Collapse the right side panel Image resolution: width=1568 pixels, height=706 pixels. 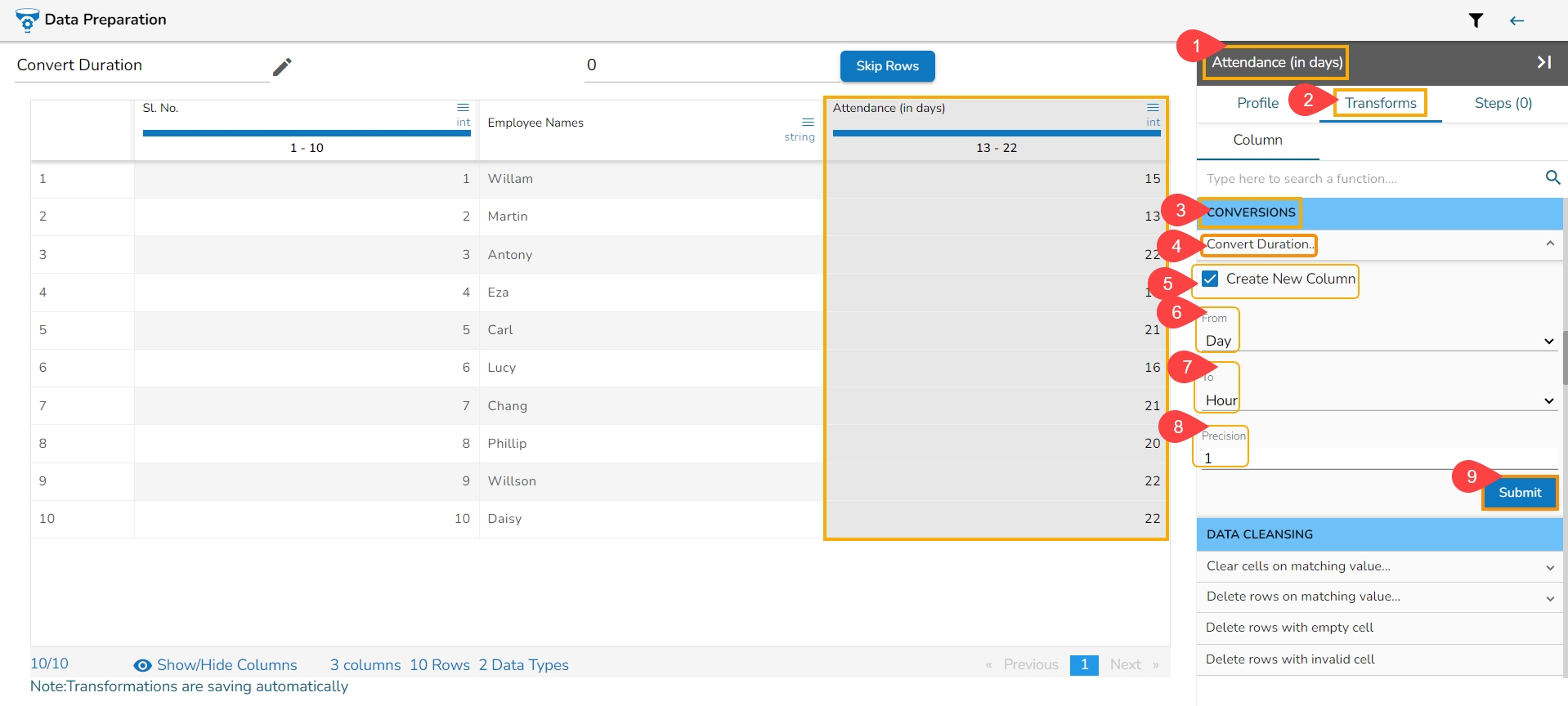[1543, 62]
